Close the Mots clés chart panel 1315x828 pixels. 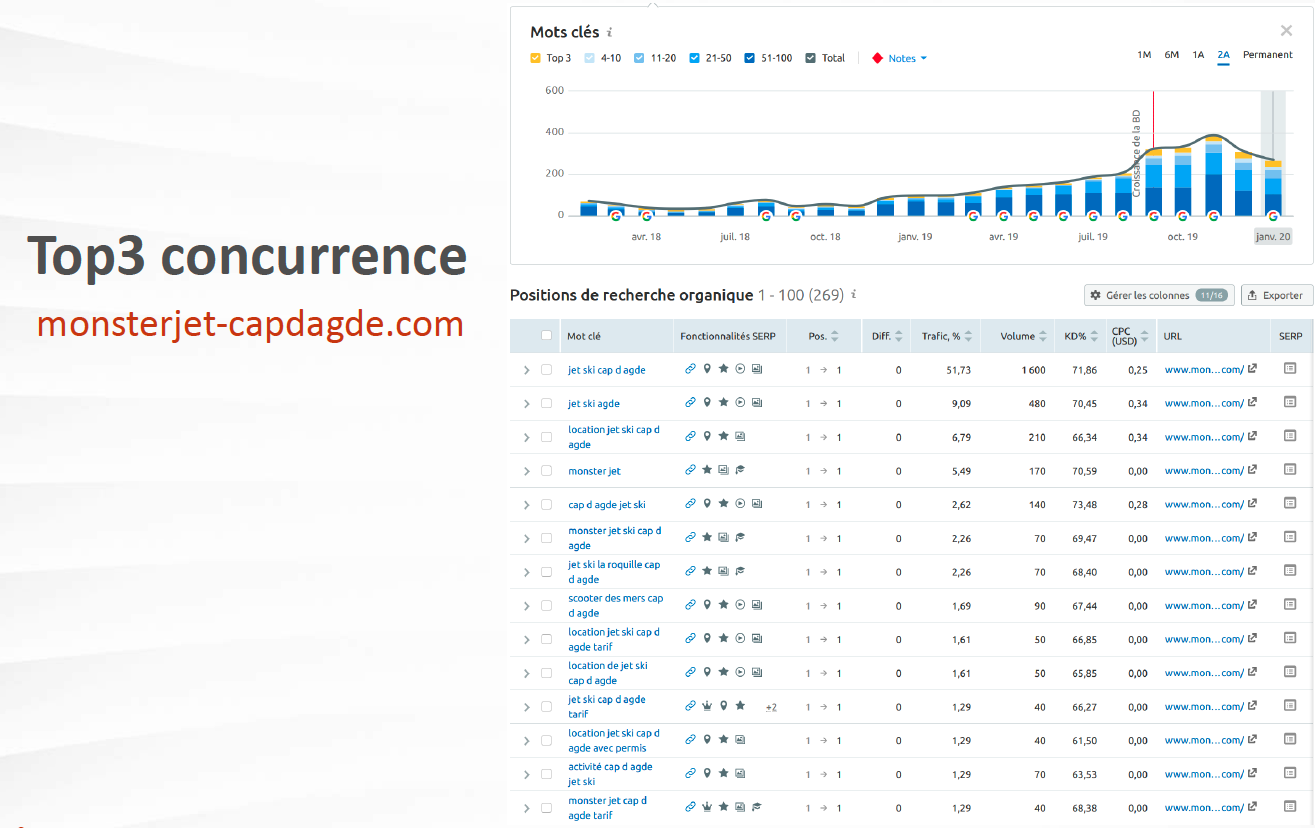pos(1286,31)
